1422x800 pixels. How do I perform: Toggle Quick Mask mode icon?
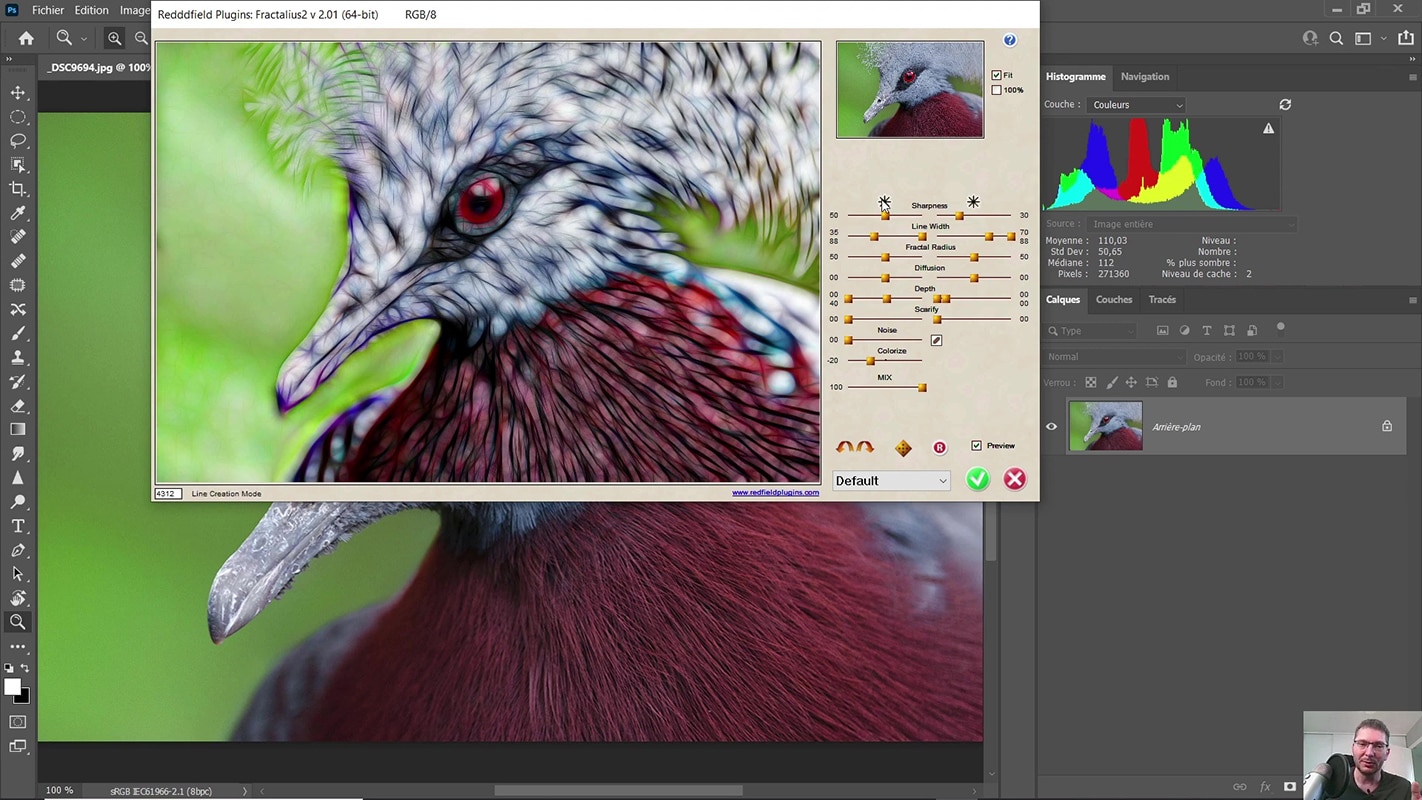pos(18,722)
